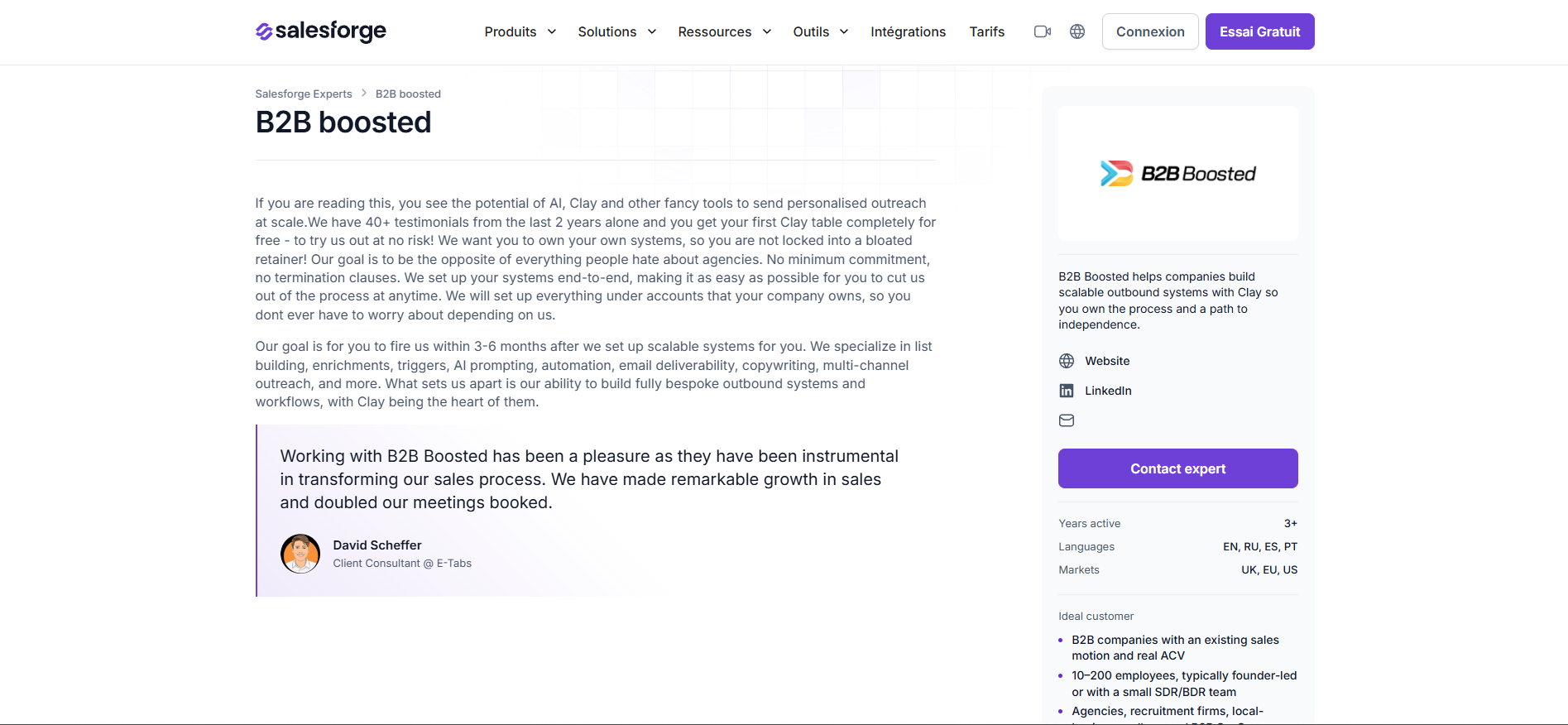Viewport: 1568px width, 725px height.
Task: Click the paragraph starting 'If you are reading this'
Action: 596,259
